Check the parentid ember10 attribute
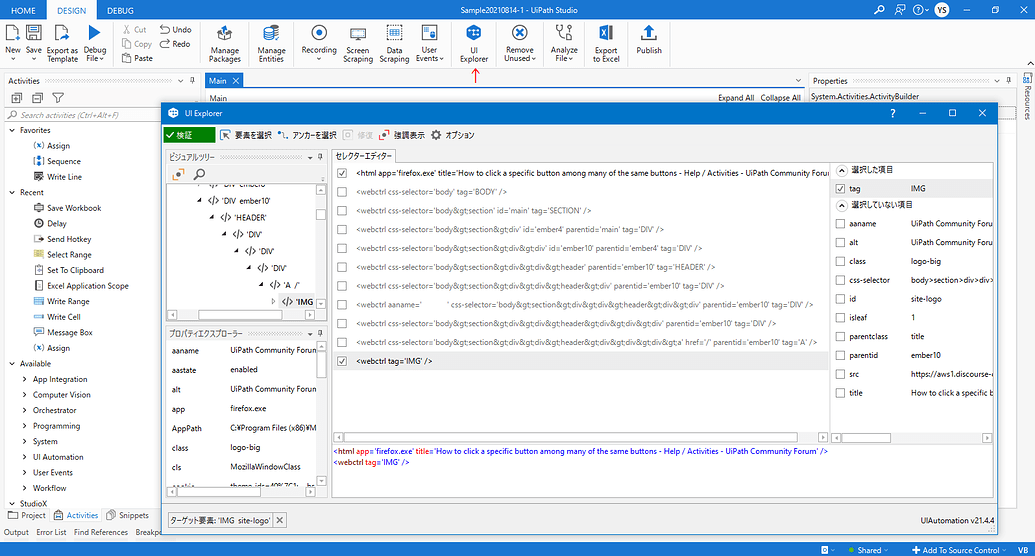The height and width of the screenshot is (556, 1035). [x=840, y=355]
